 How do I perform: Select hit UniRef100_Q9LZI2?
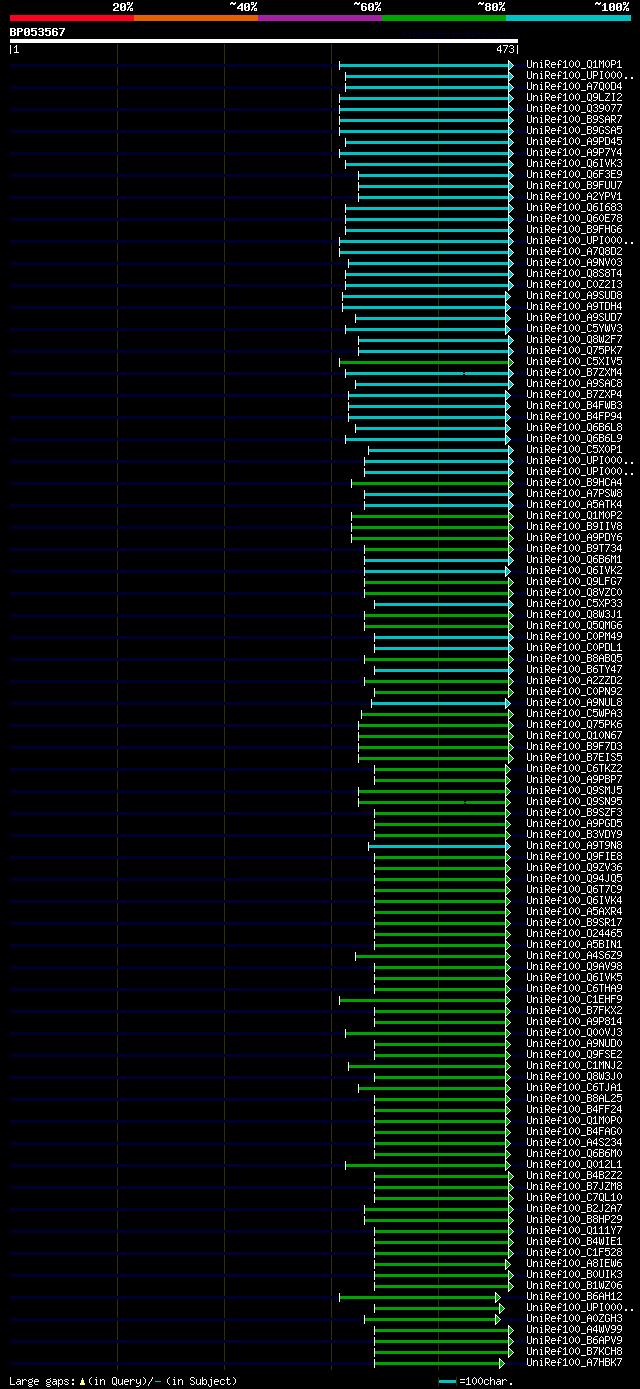point(574,98)
